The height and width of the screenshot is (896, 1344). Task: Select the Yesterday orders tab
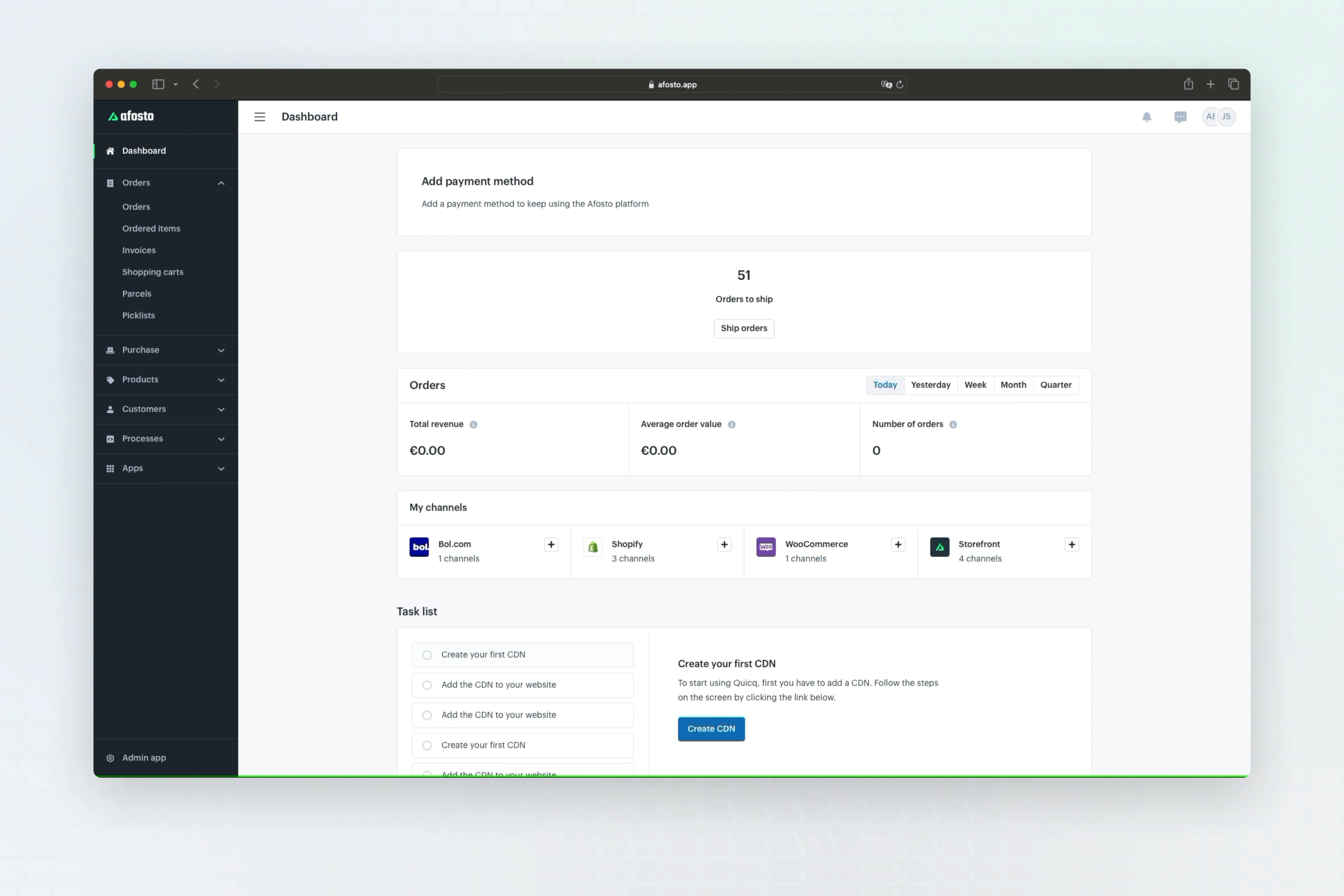point(930,385)
